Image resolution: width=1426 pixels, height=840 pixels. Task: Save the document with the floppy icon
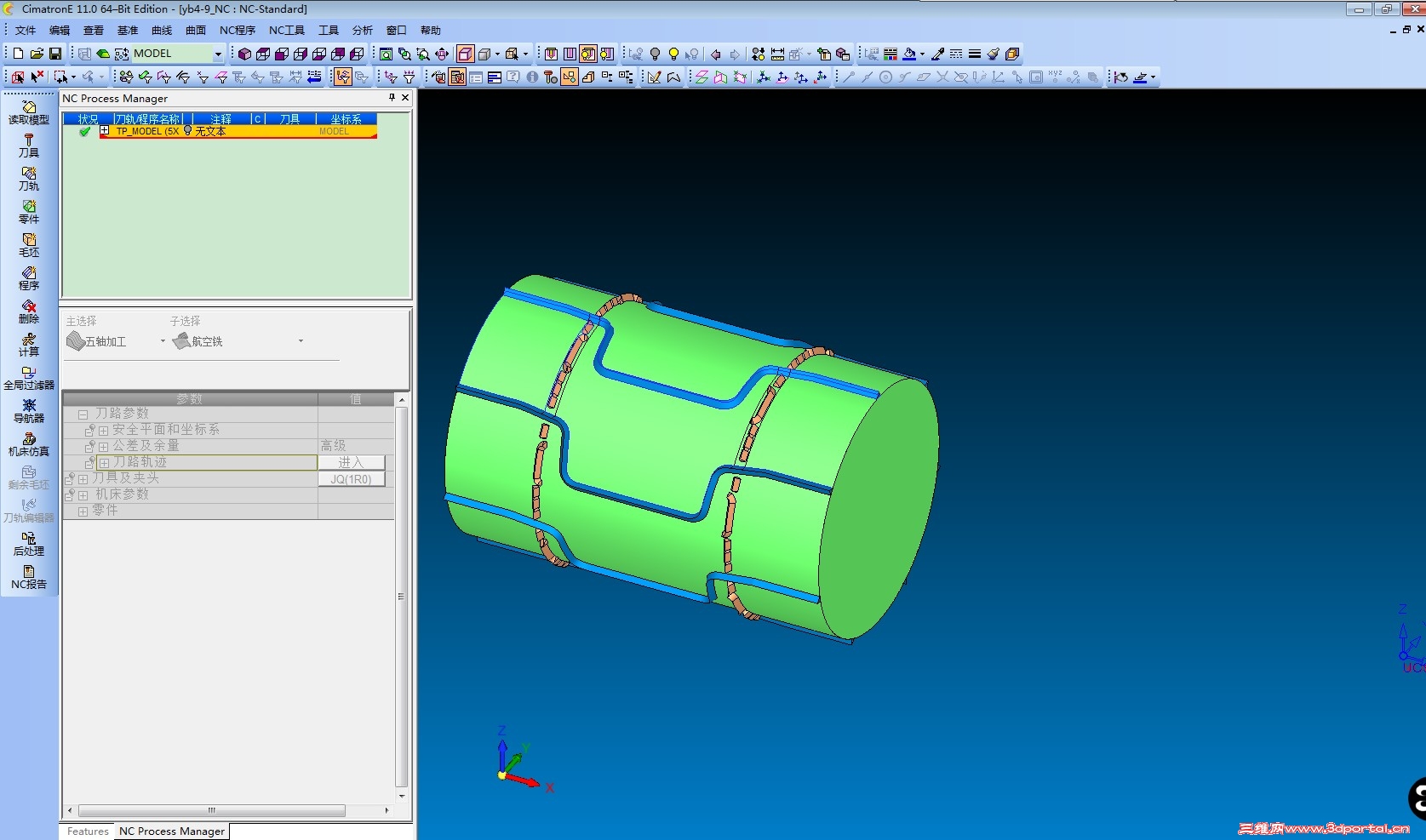pyautogui.click(x=55, y=54)
